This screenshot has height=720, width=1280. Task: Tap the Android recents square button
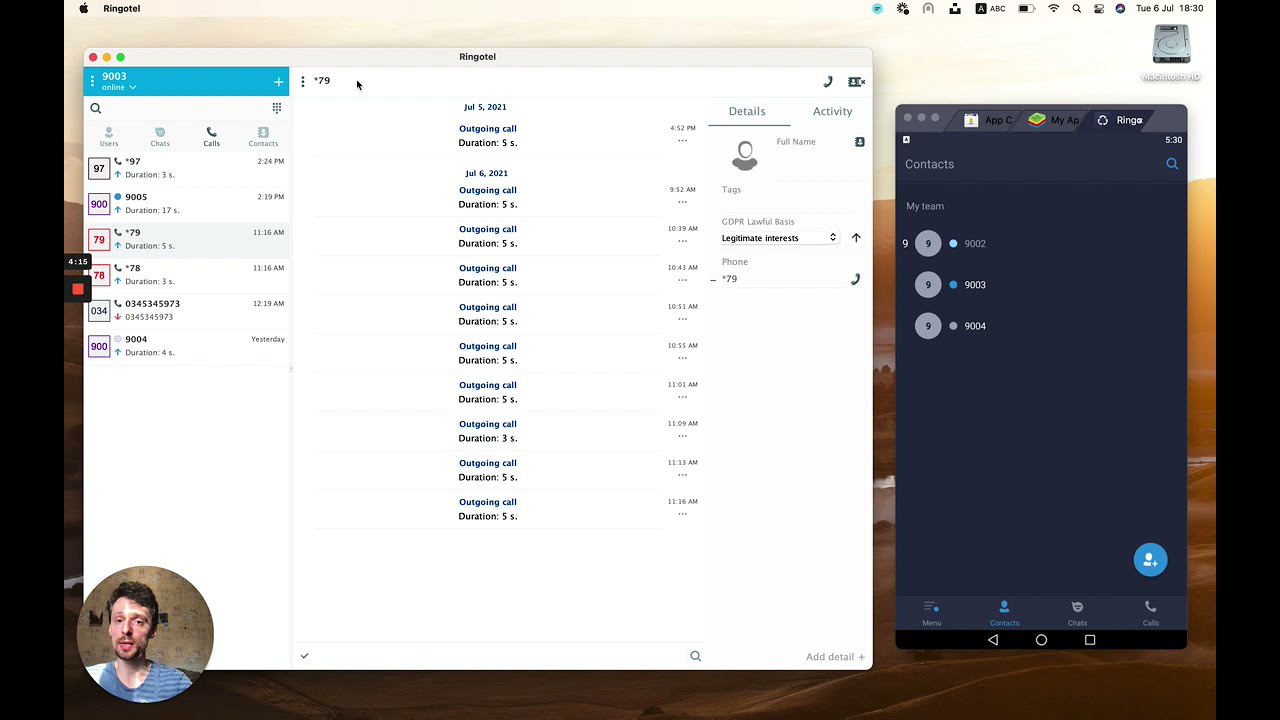(x=1090, y=640)
